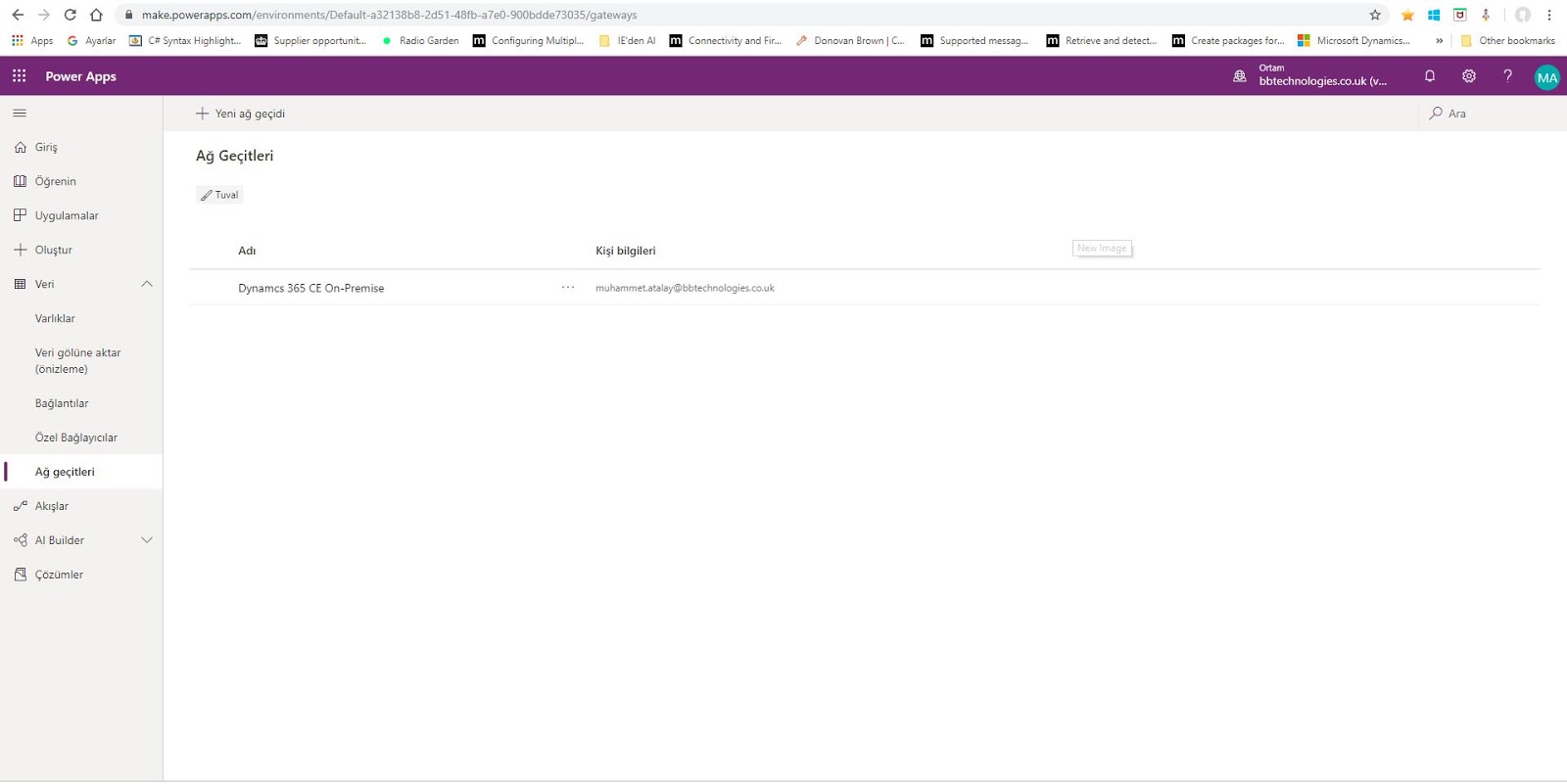Create a gateway with Yeni ağ geçidi
Image resolution: width=1567 pixels, height=784 pixels.
tap(240, 114)
